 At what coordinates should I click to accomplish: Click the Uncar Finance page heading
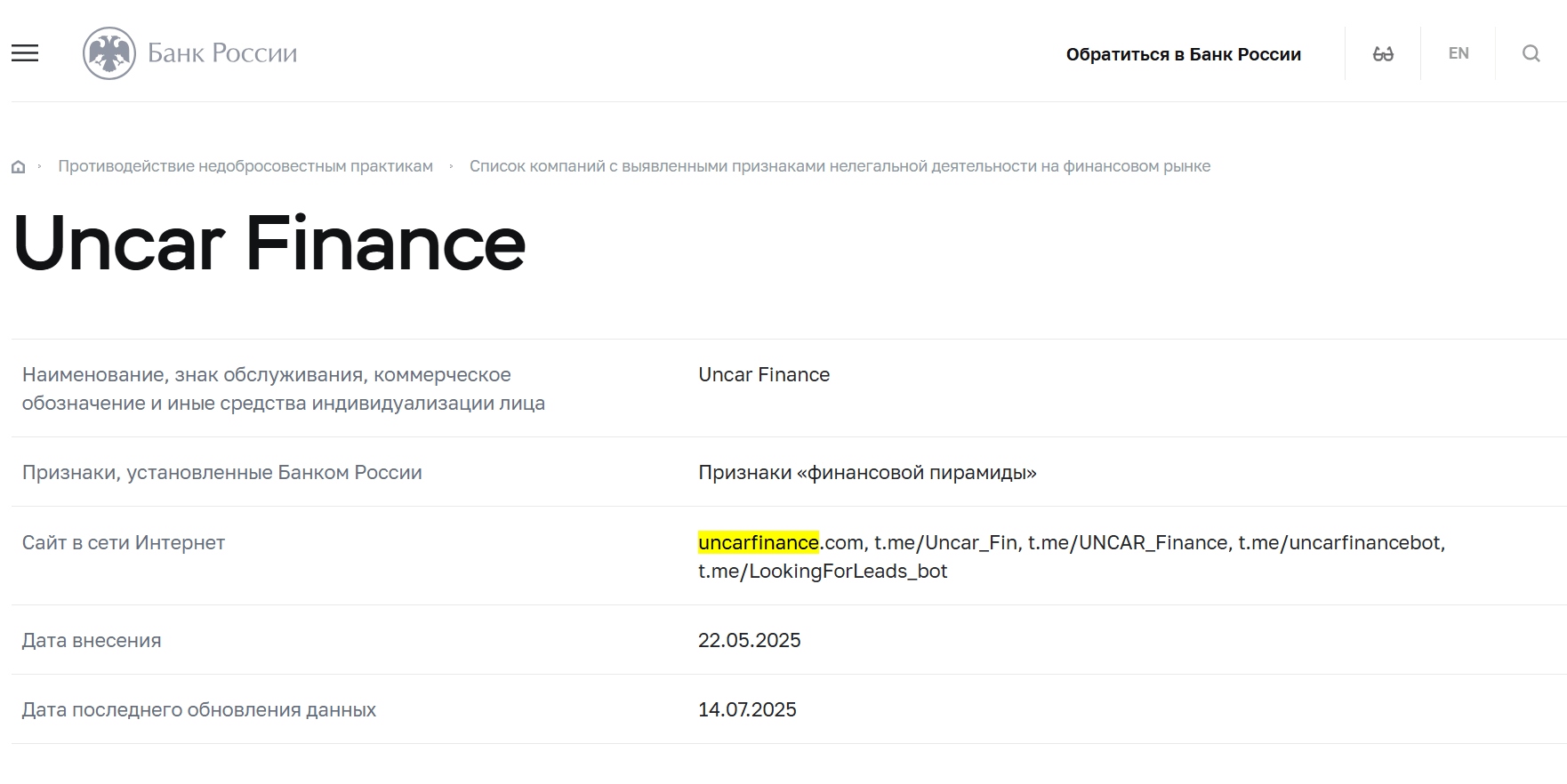[x=270, y=244]
